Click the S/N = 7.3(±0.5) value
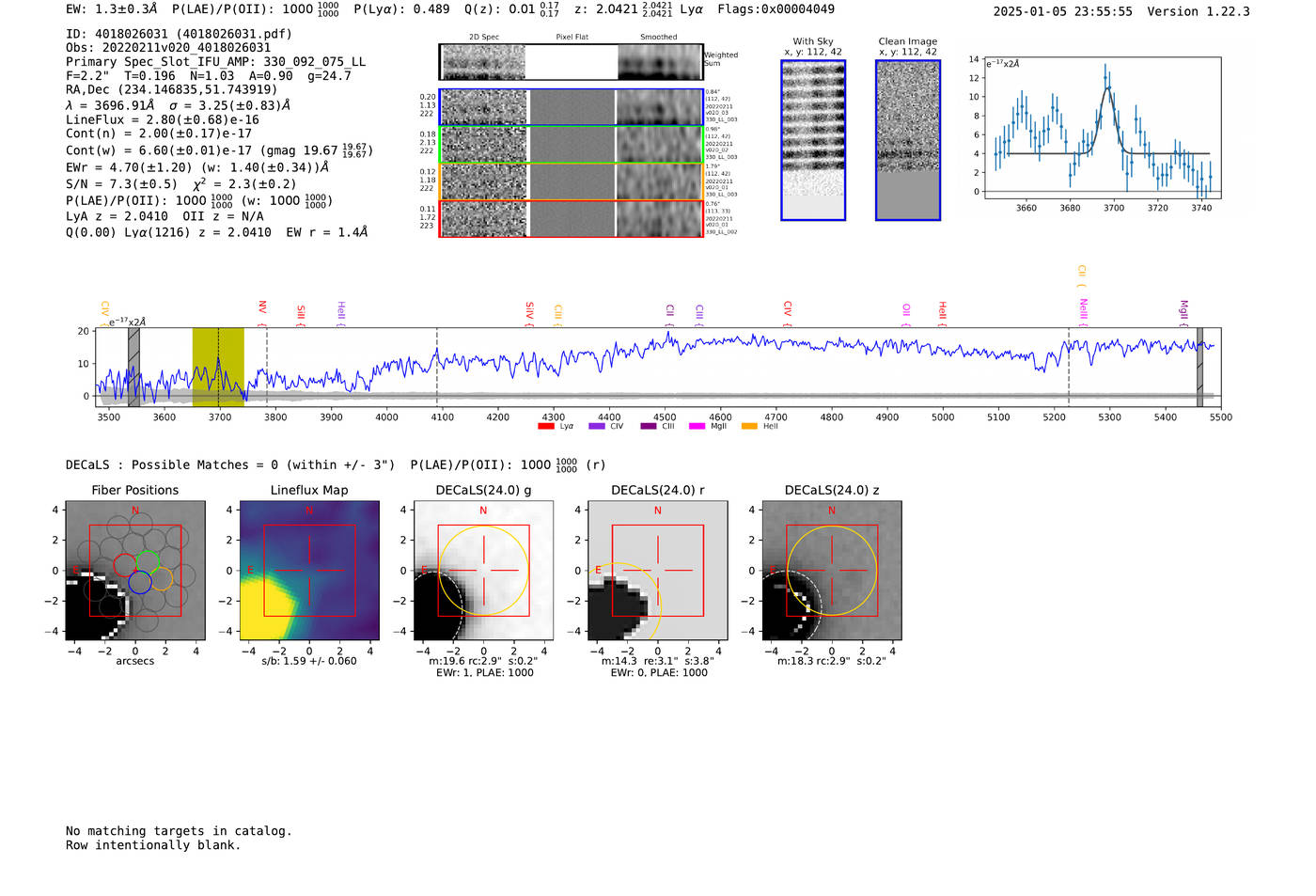The image size is (1316, 896). tap(121, 184)
